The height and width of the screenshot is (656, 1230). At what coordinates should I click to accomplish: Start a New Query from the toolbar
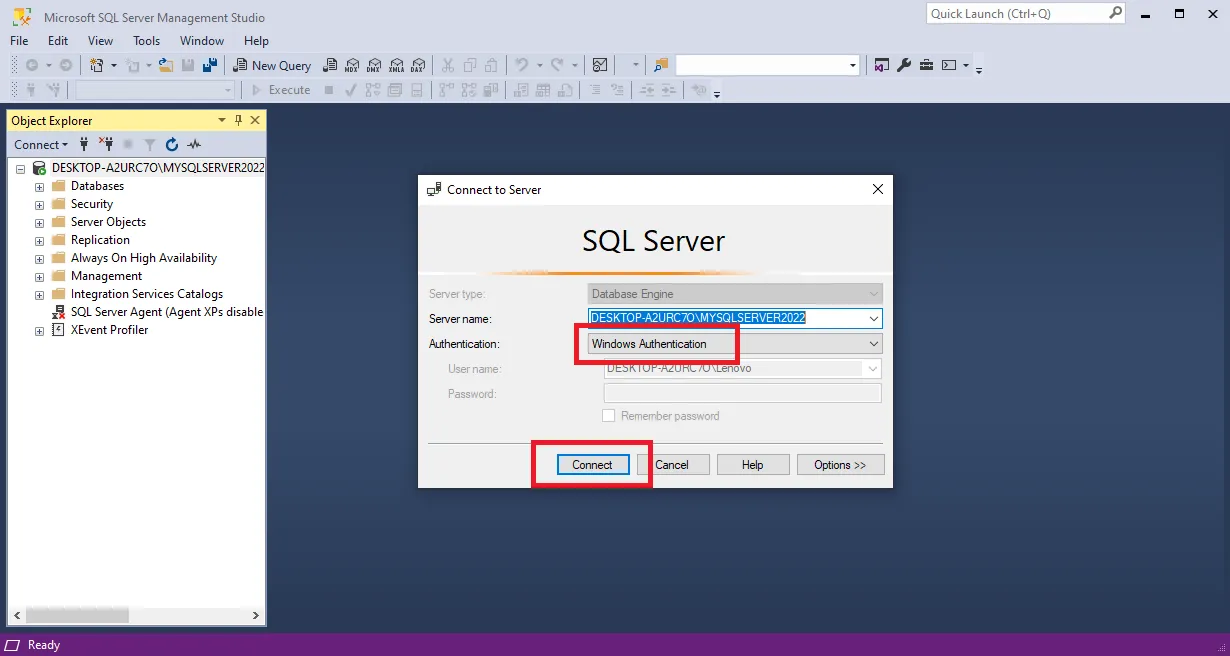point(272,65)
